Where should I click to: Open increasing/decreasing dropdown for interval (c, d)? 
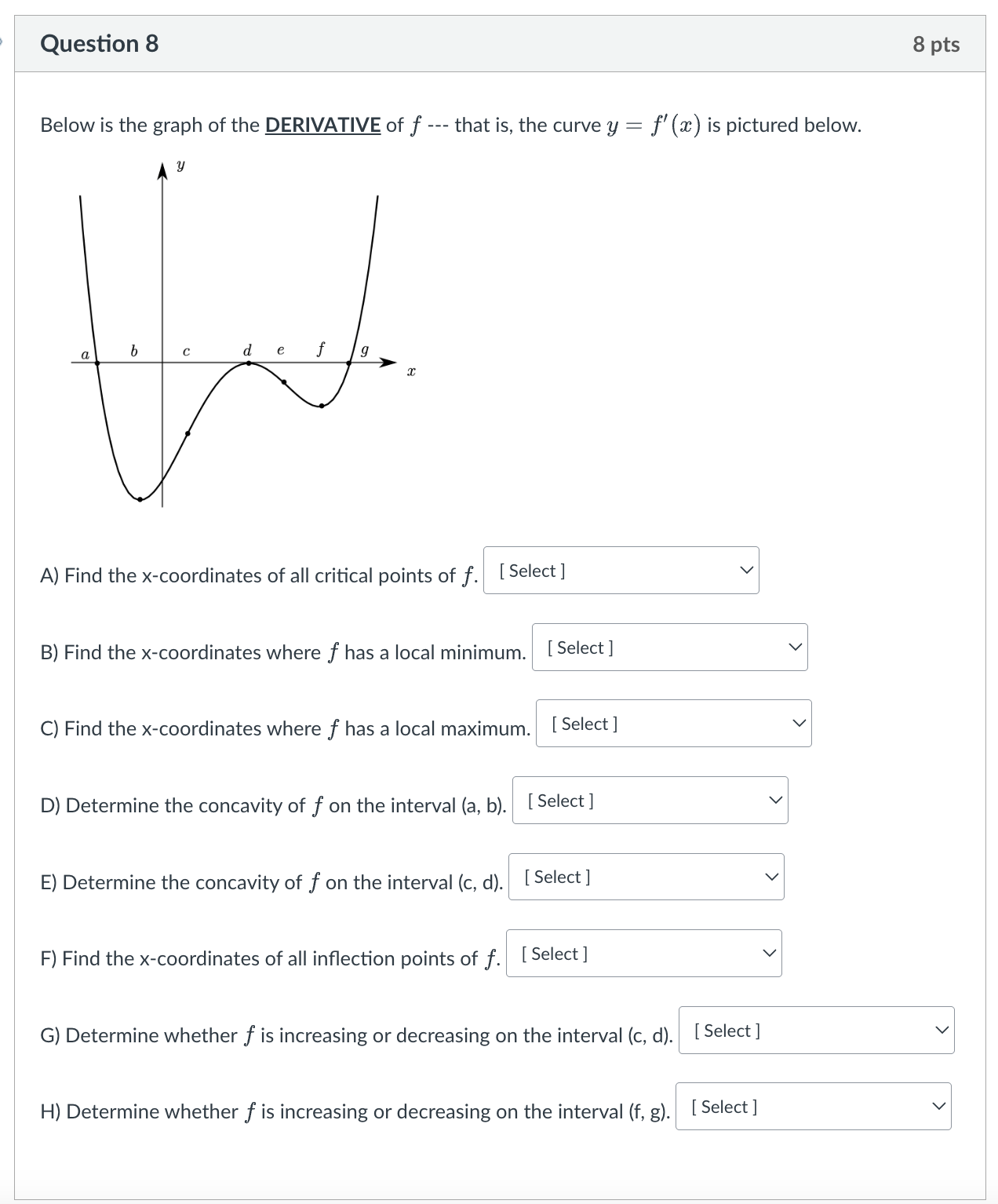(817, 1031)
